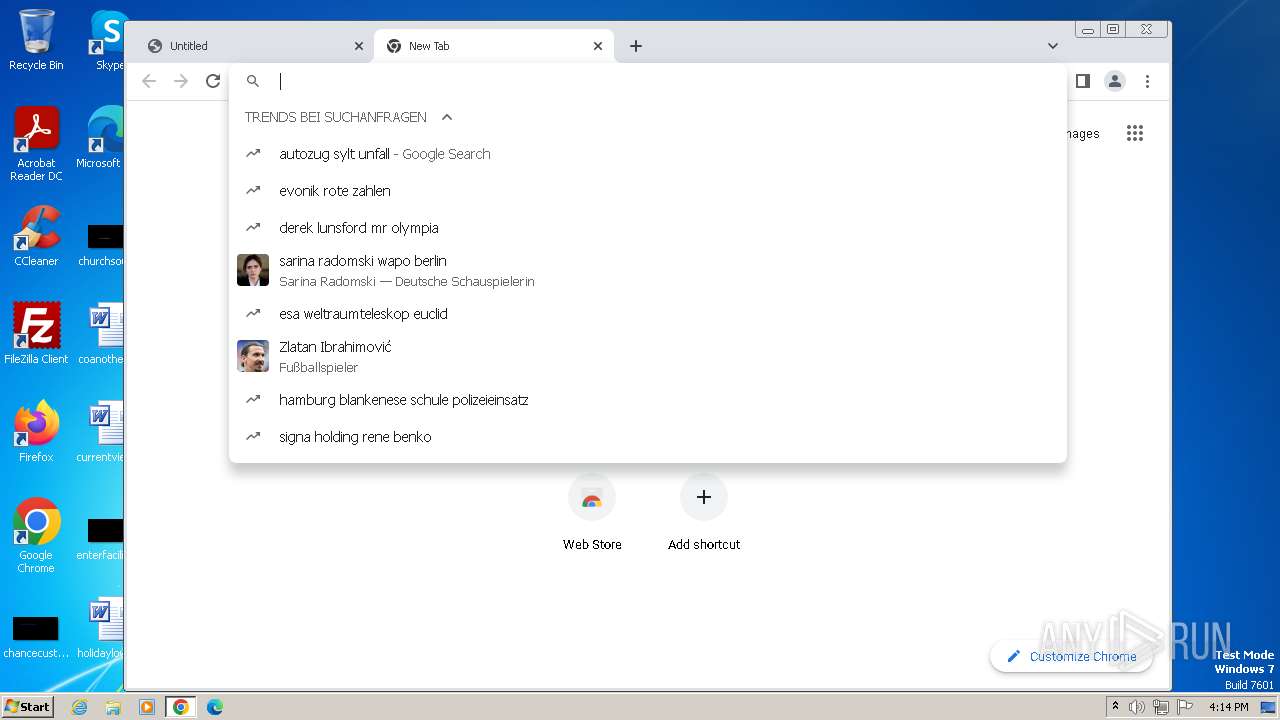Switch to the Untitled tab

(253, 46)
